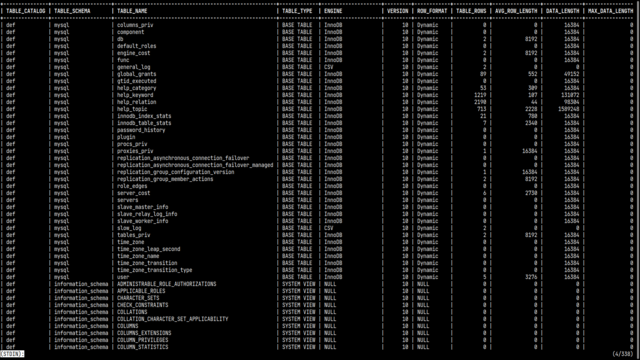Select the engine_cost table name
The height and width of the screenshot is (360, 640).
(x=133, y=53)
